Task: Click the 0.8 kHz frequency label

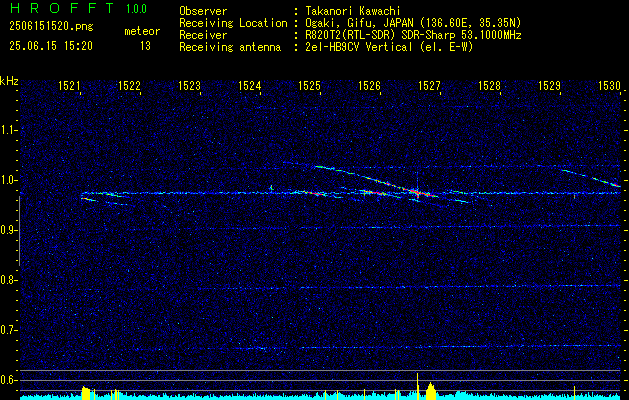Action: tap(8, 280)
